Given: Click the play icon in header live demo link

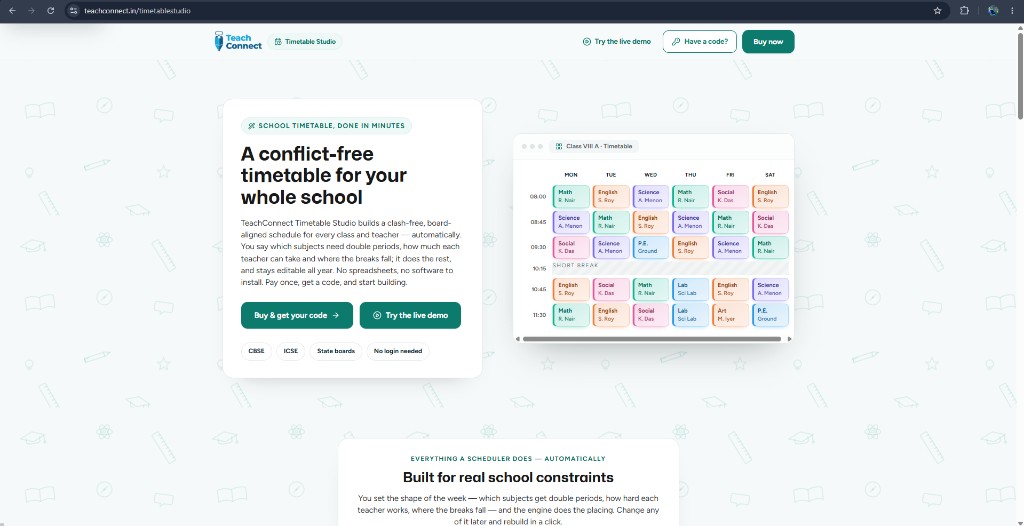Looking at the screenshot, I should 586,42.
